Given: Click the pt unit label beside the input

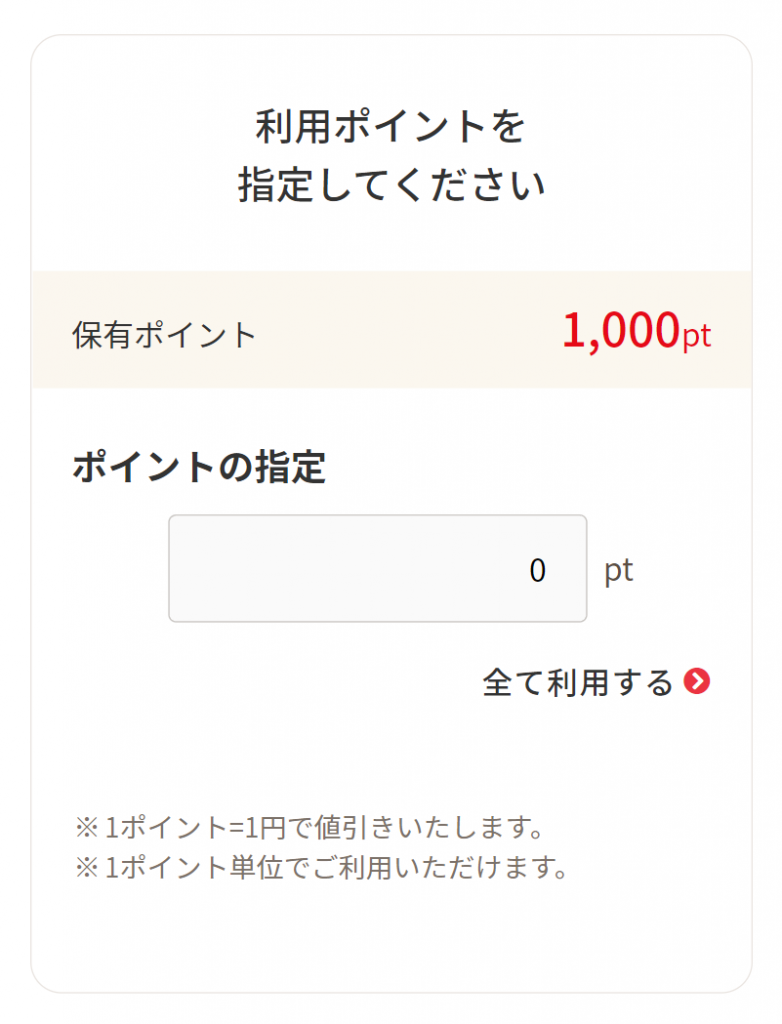Looking at the screenshot, I should point(619,571).
